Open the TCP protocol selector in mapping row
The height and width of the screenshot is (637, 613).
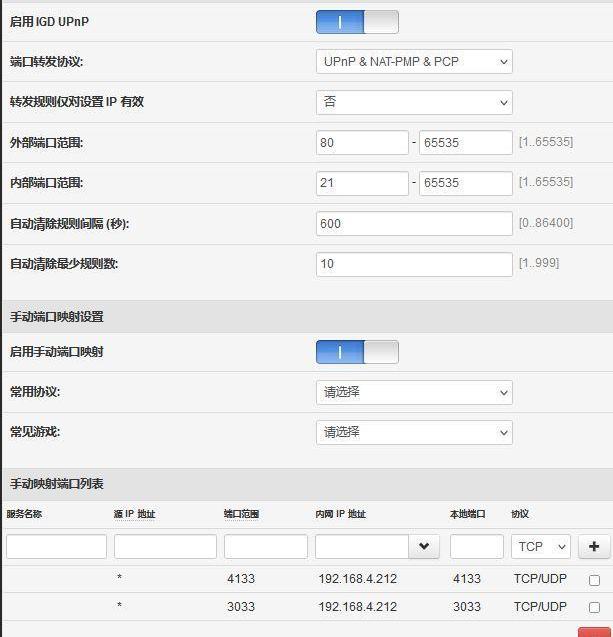pos(541,546)
